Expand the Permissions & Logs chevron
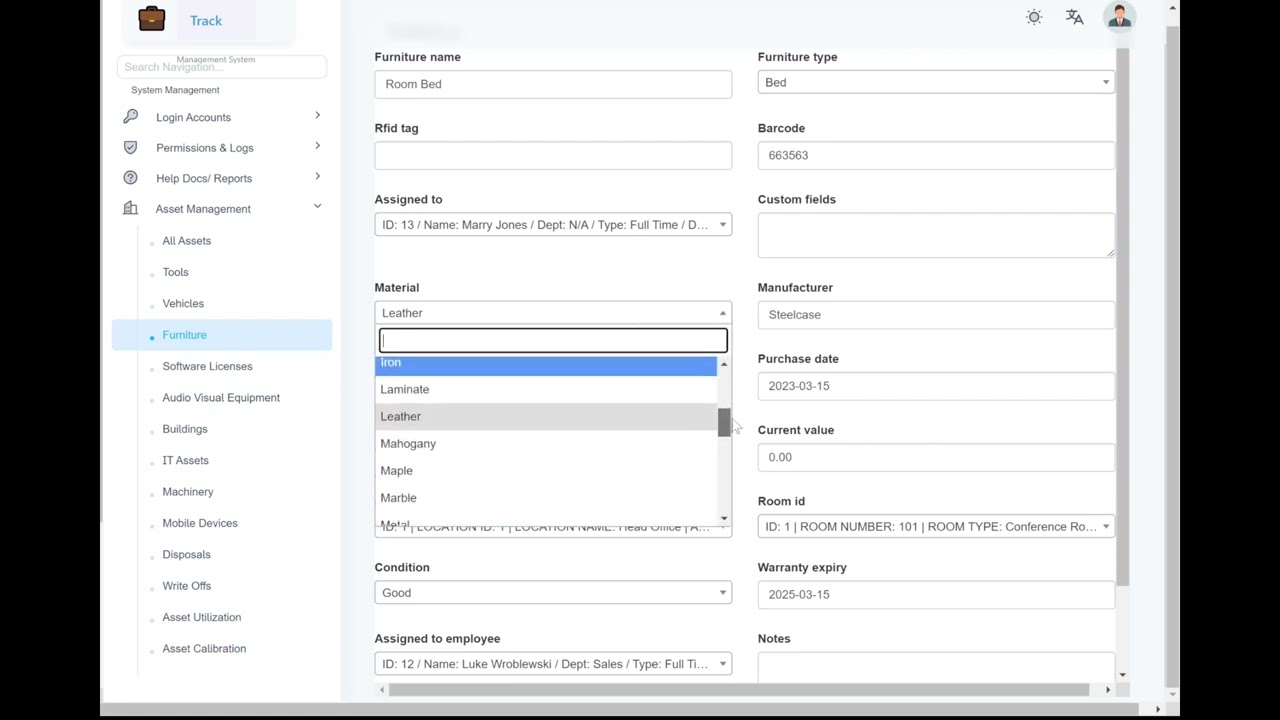Viewport: 1280px width, 720px height. (x=317, y=146)
